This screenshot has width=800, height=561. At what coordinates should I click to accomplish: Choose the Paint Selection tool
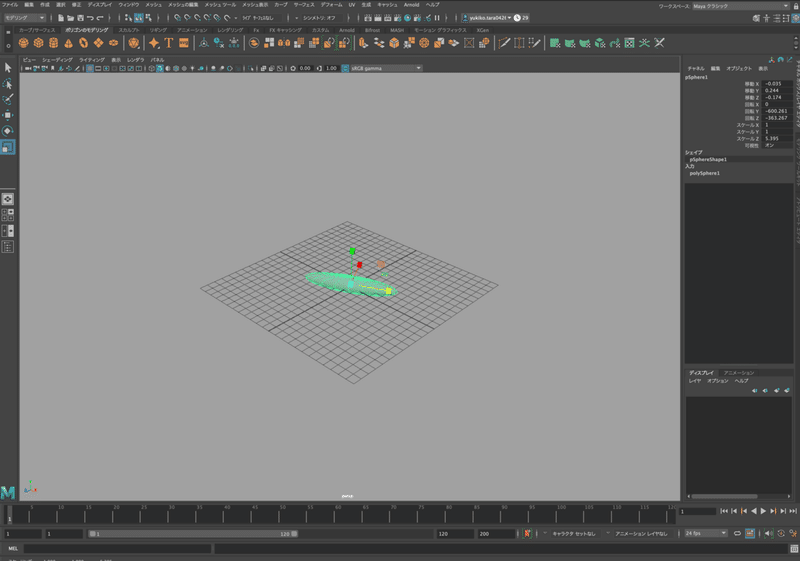click(8, 99)
